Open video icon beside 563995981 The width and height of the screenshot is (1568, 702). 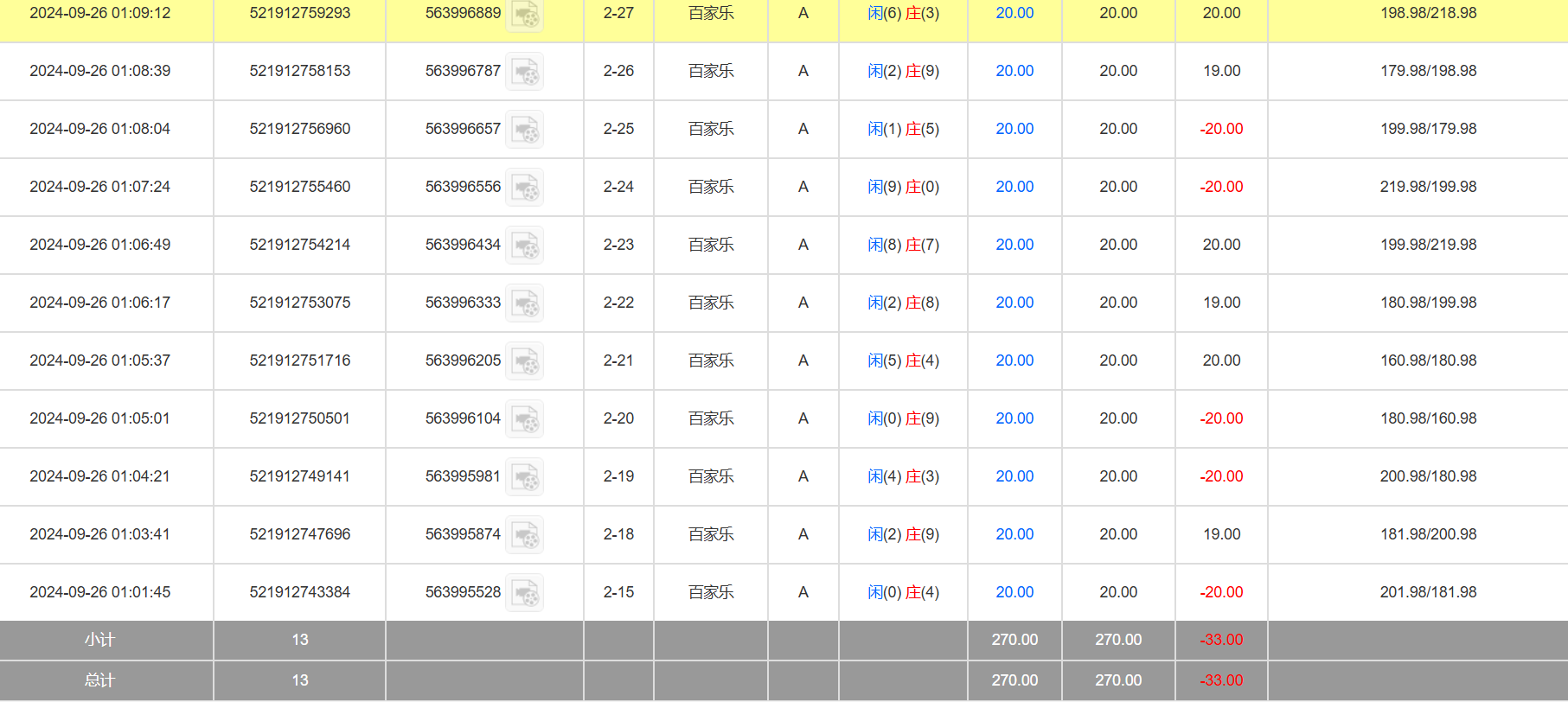pos(524,477)
